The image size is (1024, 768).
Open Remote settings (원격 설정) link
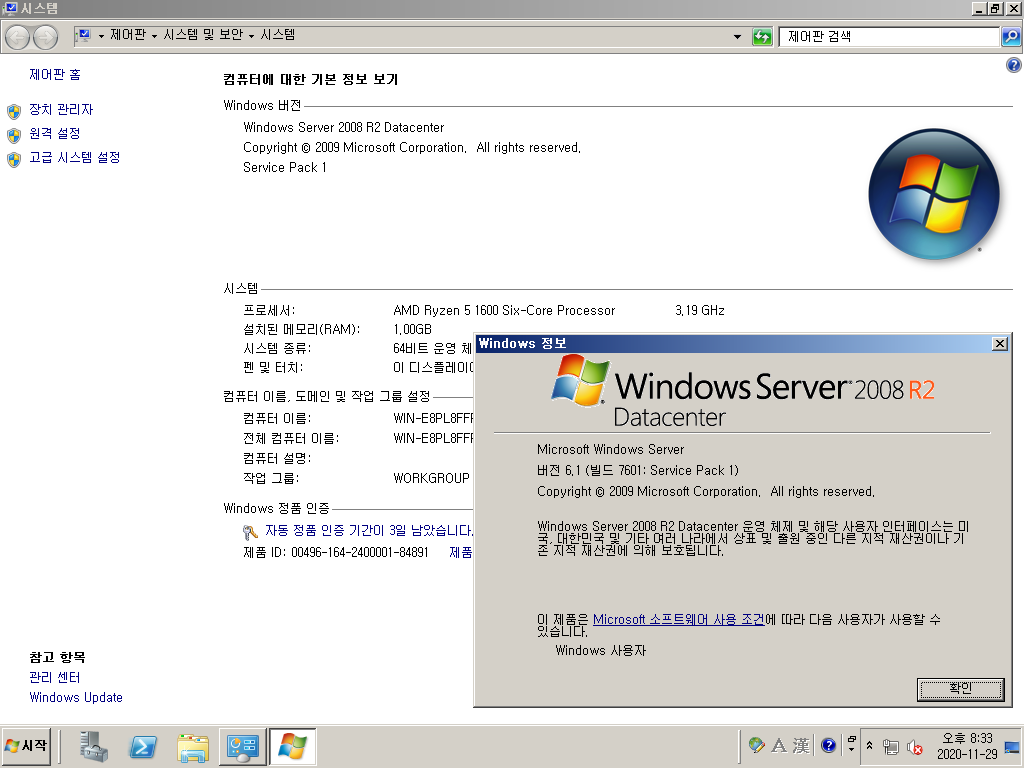[55, 133]
